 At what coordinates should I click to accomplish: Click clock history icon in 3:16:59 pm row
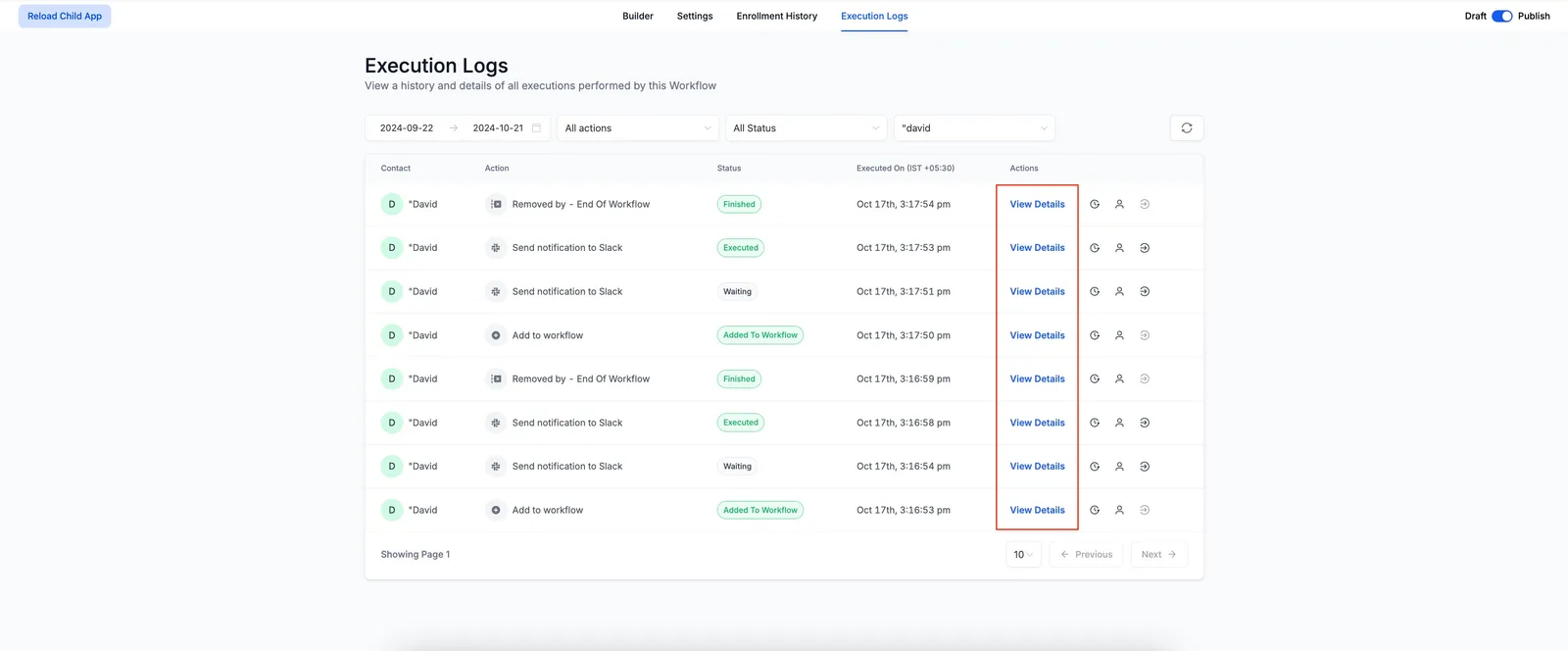1095,378
